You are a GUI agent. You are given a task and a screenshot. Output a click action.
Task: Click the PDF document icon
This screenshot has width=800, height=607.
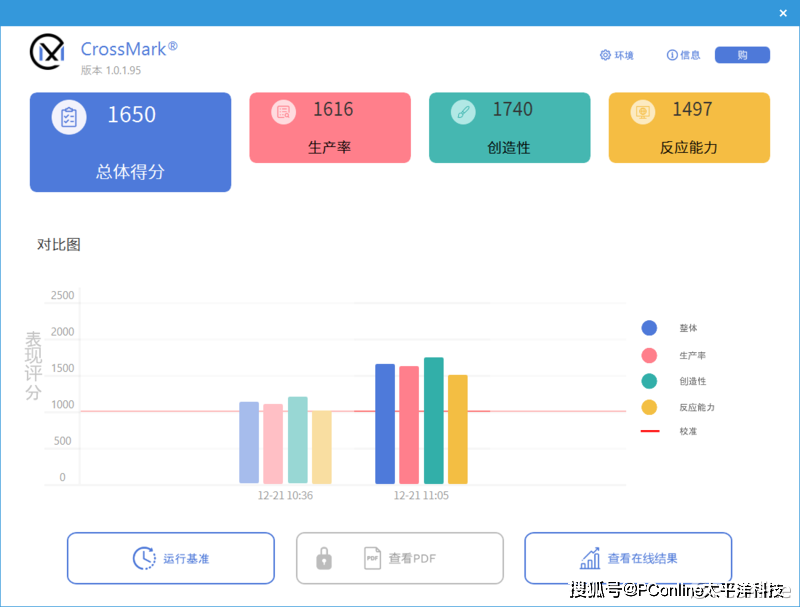(x=372, y=559)
